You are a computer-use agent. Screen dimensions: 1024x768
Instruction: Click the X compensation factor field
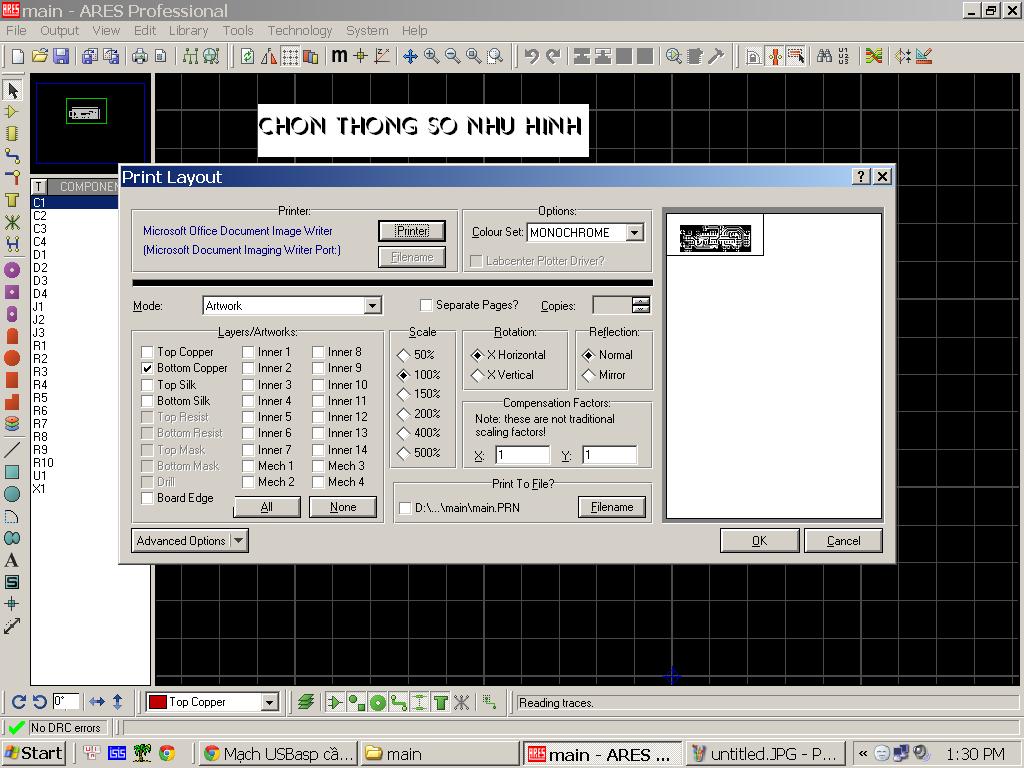coord(522,455)
